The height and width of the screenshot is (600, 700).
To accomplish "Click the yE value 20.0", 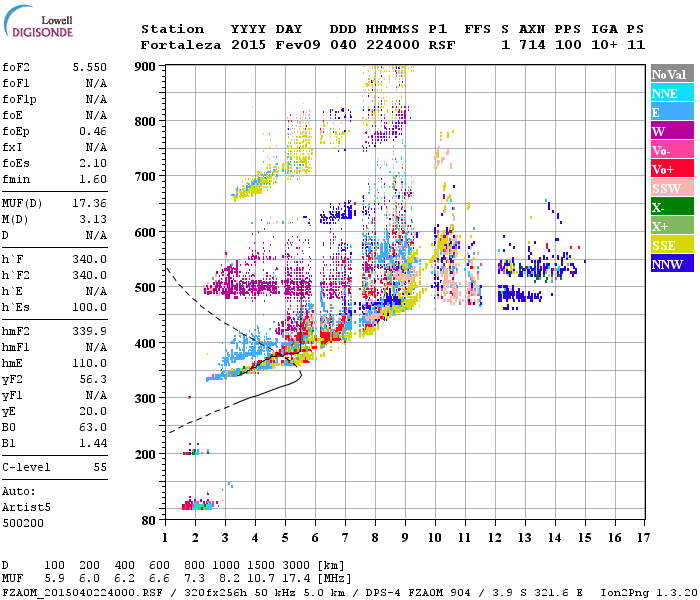I will pos(93,412).
